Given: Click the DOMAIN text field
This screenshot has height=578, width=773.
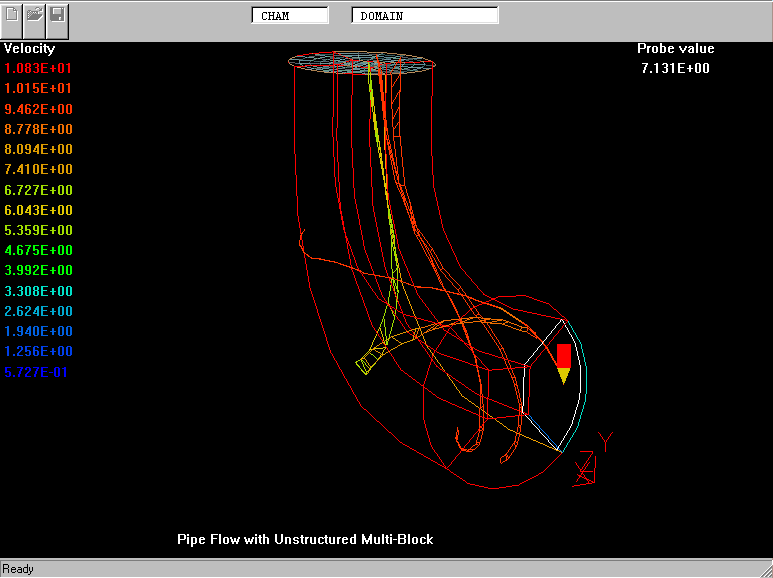Looking at the screenshot, I should click(x=425, y=16).
